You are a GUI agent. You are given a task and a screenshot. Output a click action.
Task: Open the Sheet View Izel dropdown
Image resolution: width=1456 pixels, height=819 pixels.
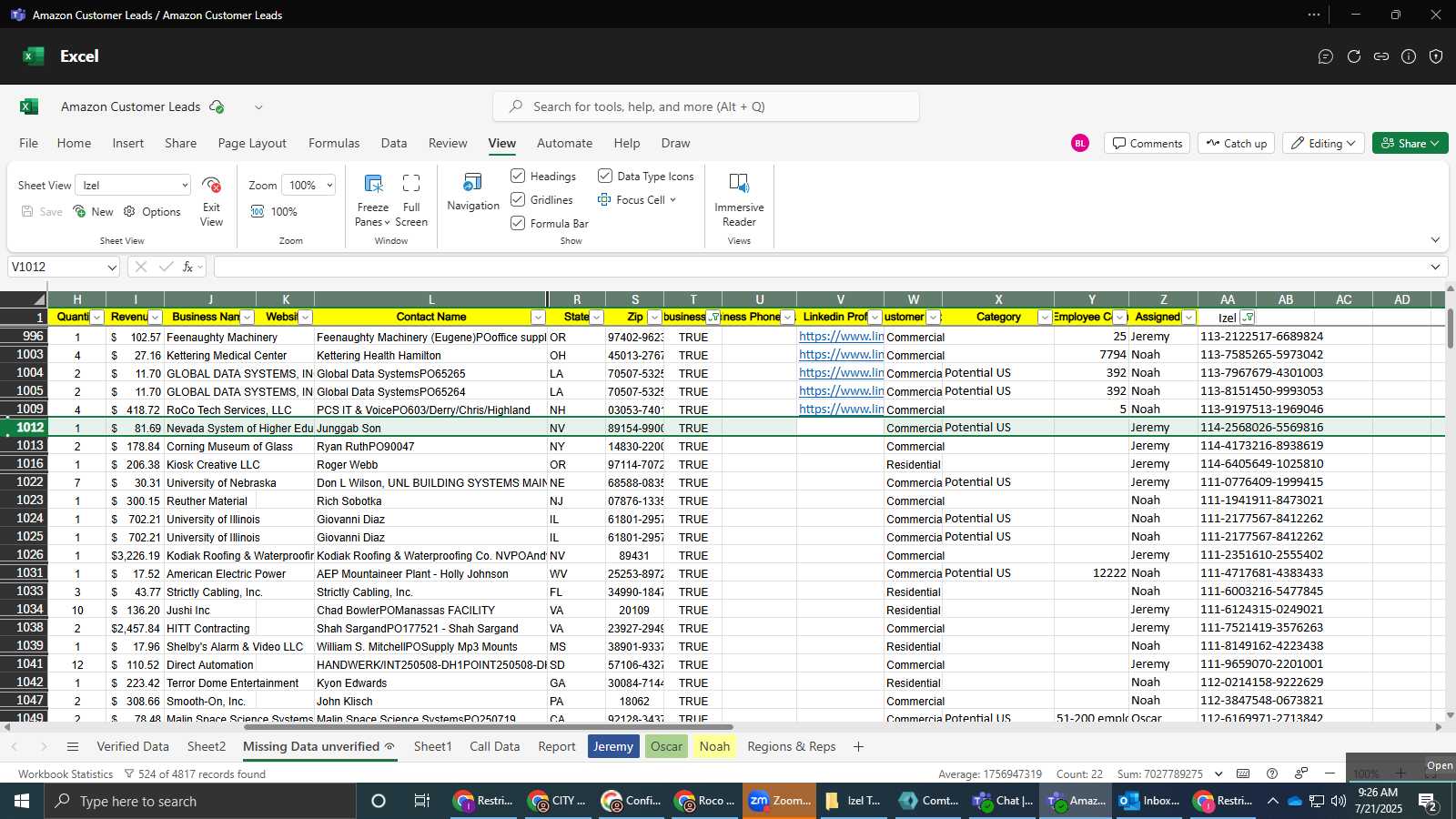click(x=133, y=185)
